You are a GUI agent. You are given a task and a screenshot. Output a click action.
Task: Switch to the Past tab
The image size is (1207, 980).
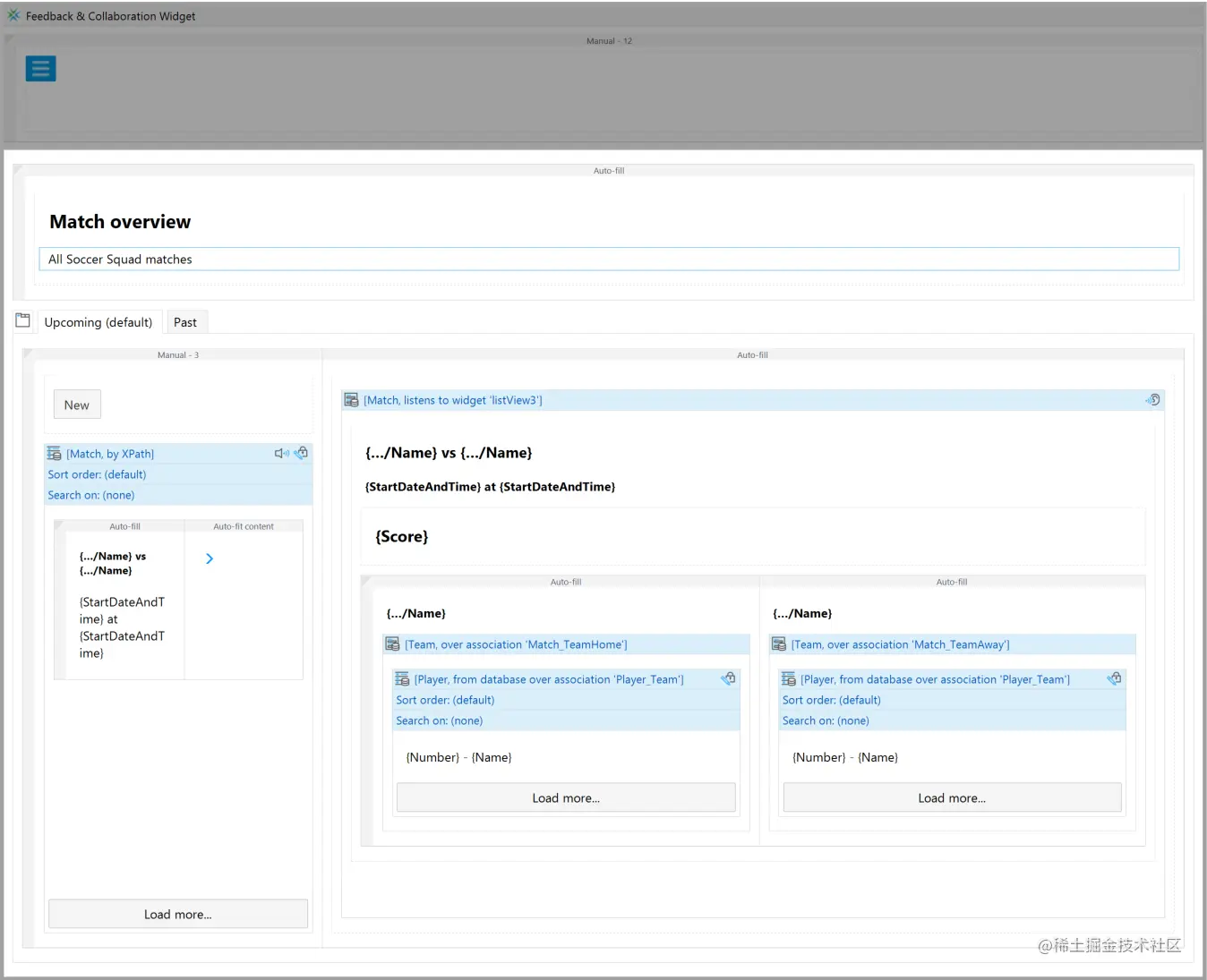[x=185, y=322]
